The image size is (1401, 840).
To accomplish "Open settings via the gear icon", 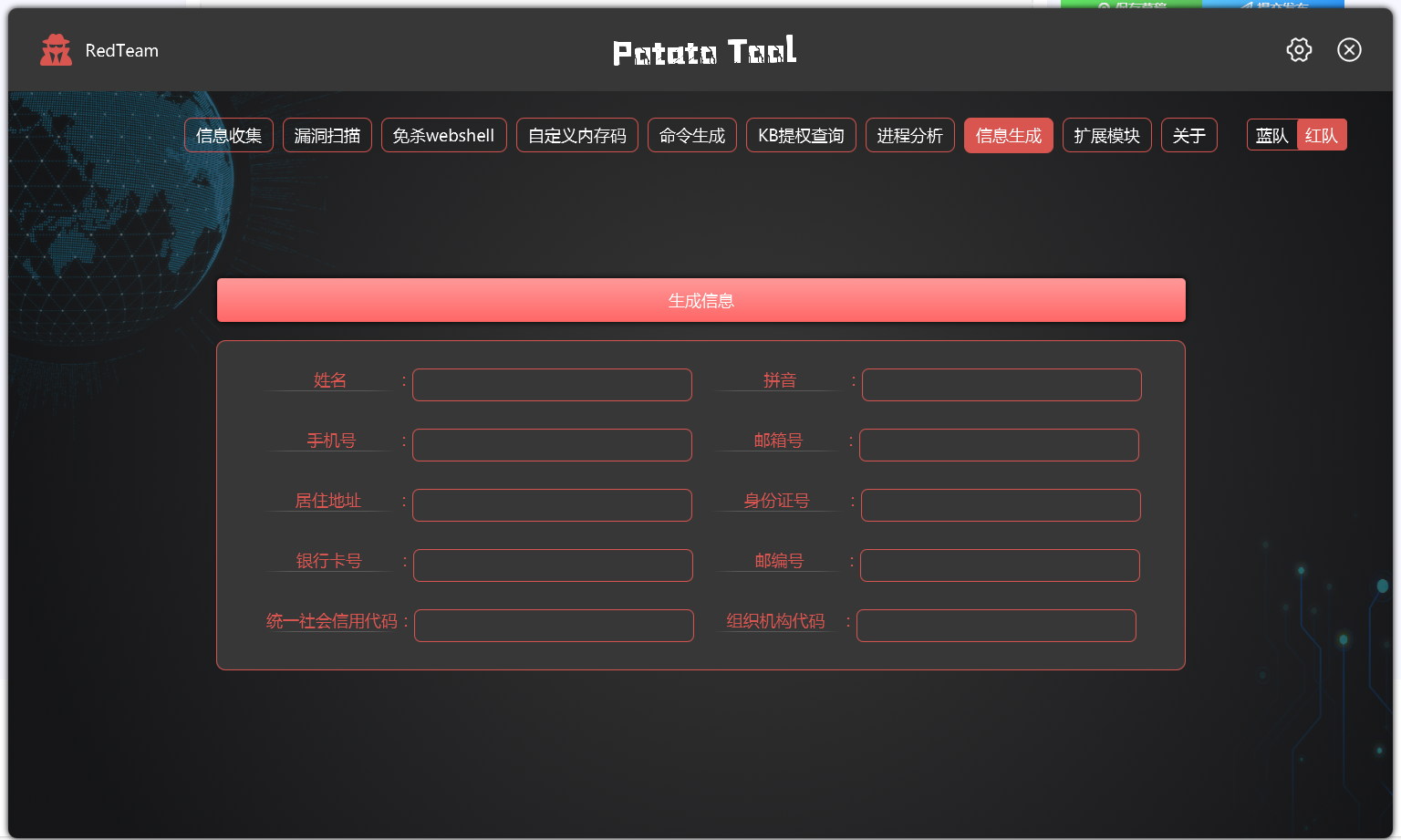I will tap(1299, 50).
